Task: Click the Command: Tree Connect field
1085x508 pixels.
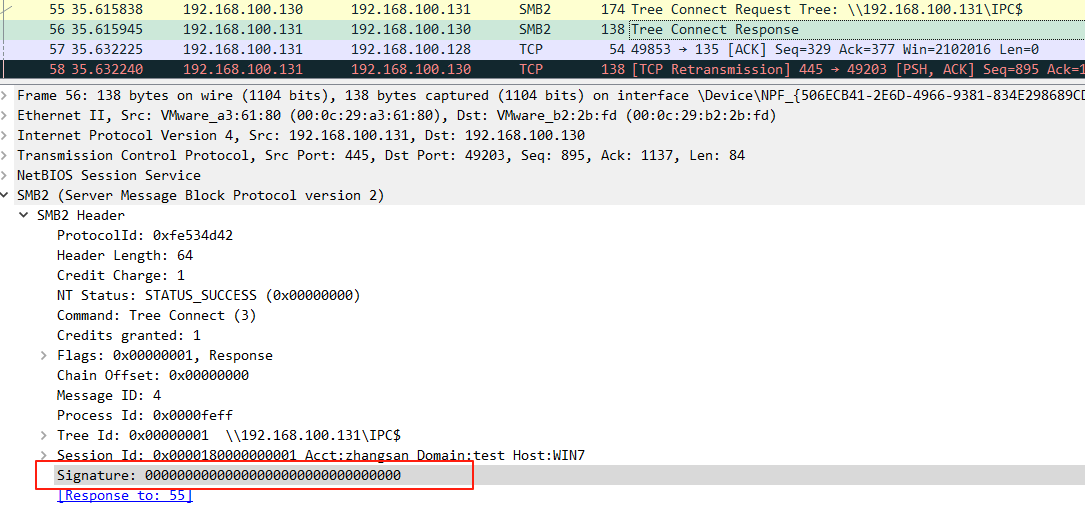Action: 156,315
